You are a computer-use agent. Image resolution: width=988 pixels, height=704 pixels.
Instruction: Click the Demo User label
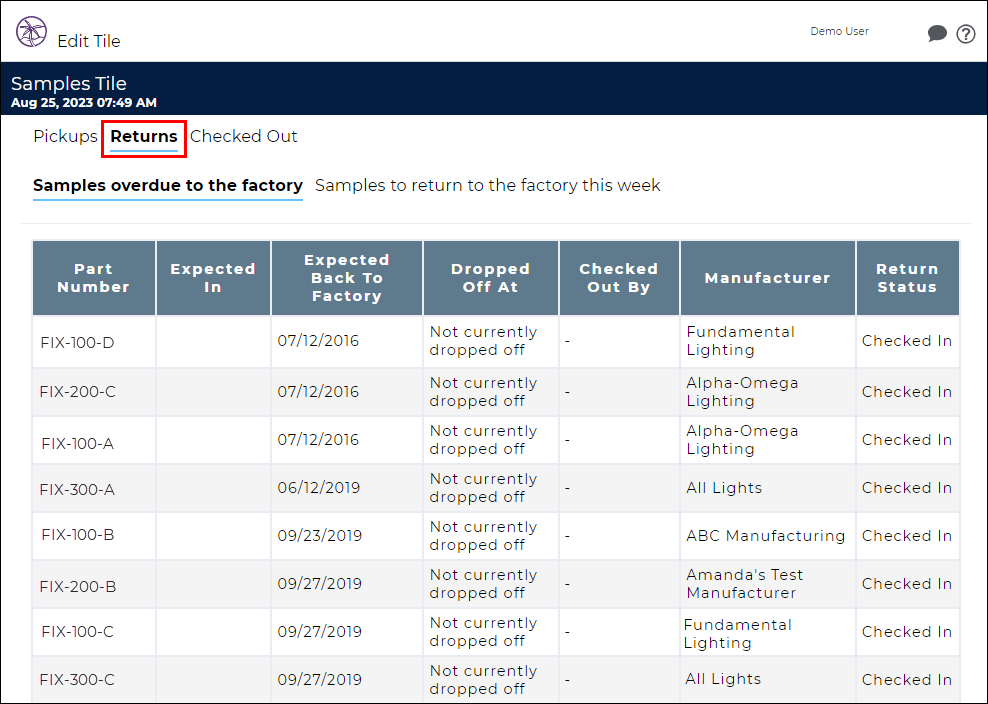click(x=839, y=31)
